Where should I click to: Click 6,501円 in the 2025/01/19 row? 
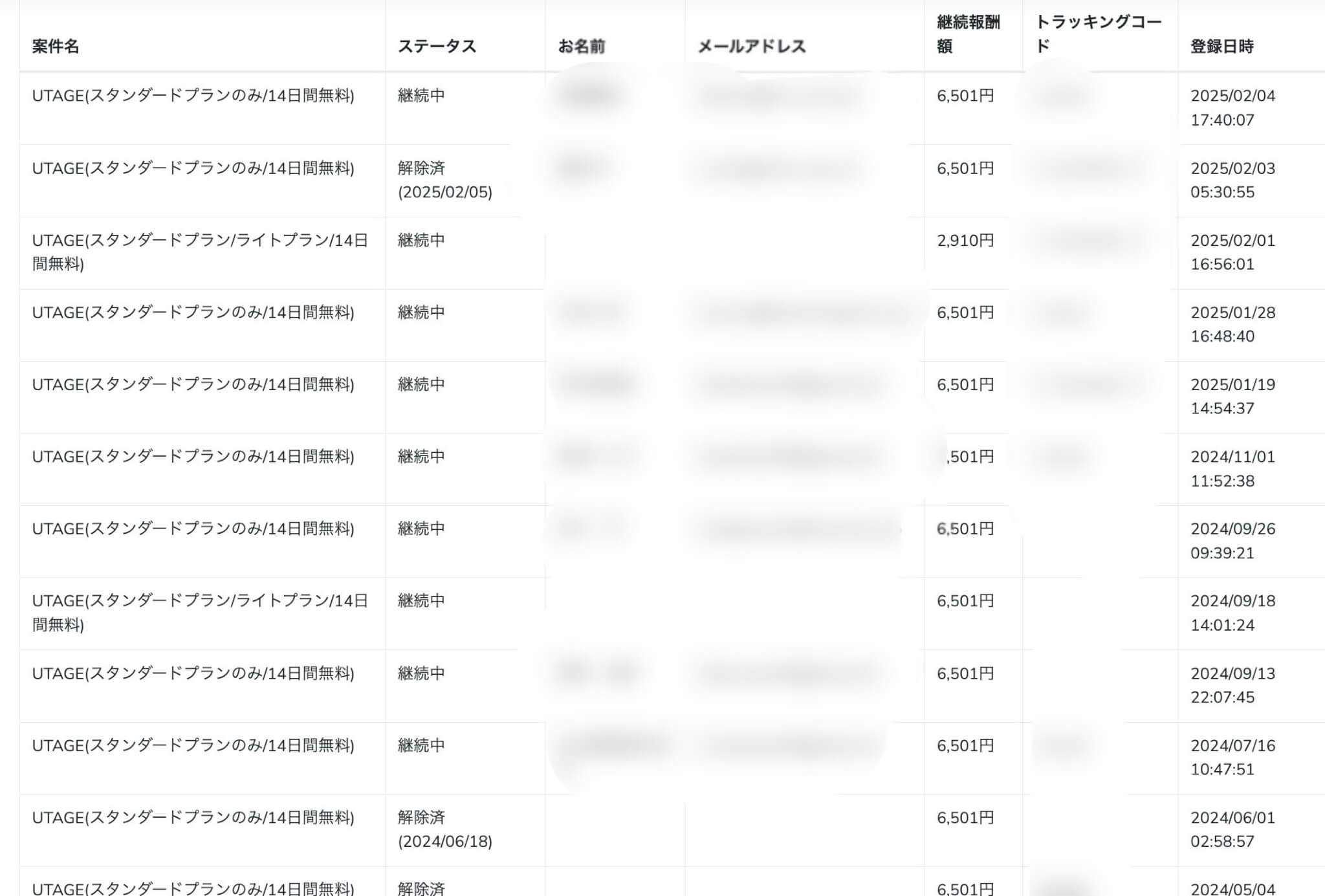[x=965, y=384]
